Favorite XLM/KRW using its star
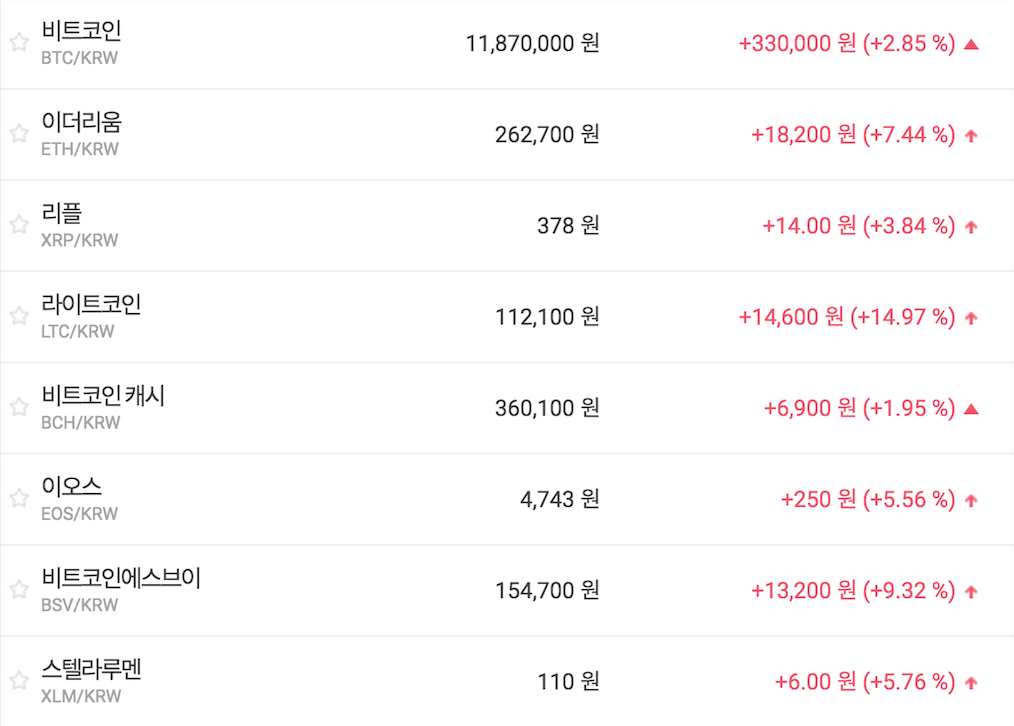Screen dimensions: 1014x726 19,680
